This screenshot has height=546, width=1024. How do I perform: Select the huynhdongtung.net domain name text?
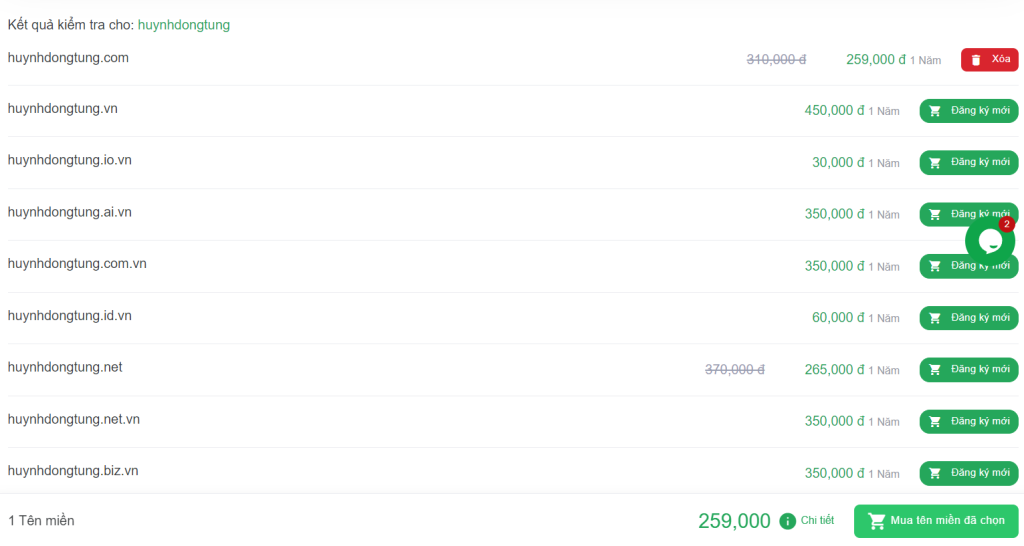coord(65,367)
